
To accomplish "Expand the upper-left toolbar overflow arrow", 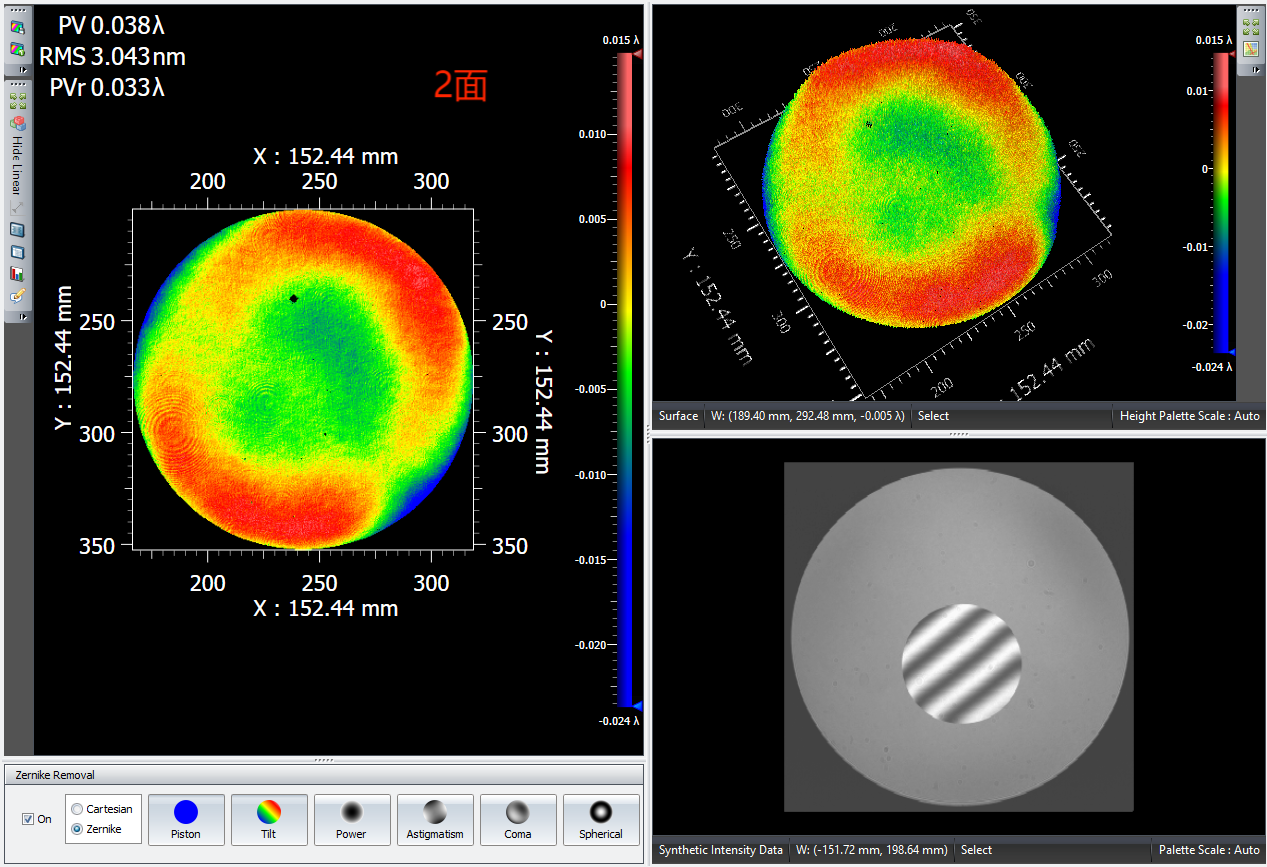I will tap(23, 70).
